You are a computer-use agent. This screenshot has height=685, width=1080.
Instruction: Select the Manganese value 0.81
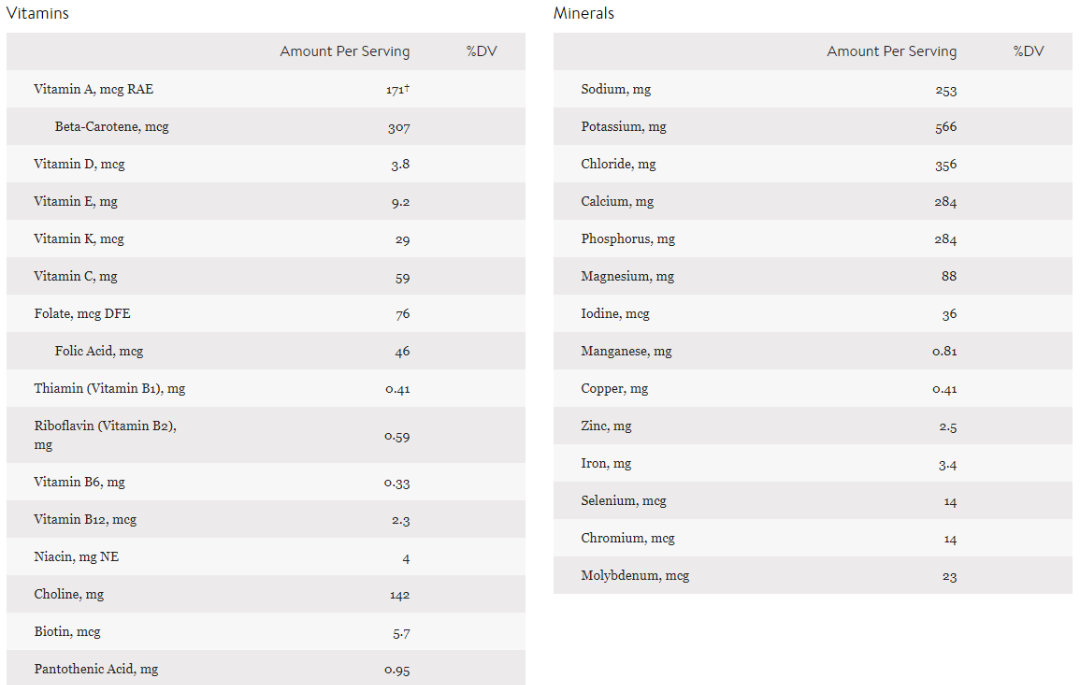pyautogui.click(x=944, y=352)
